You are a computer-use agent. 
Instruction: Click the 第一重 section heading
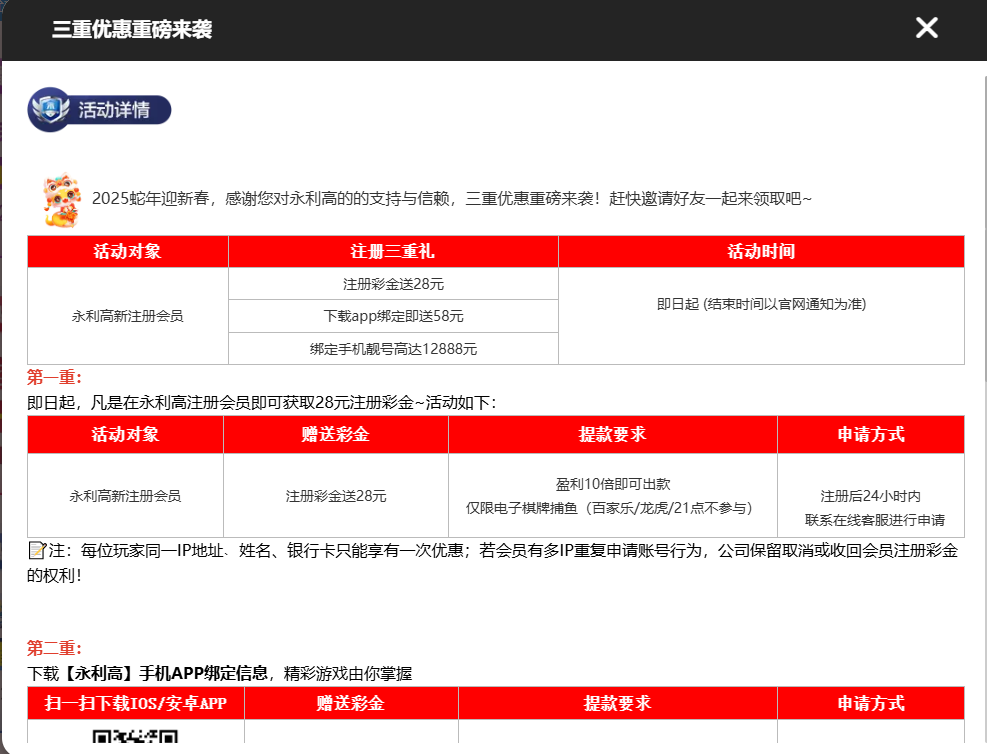(x=54, y=378)
